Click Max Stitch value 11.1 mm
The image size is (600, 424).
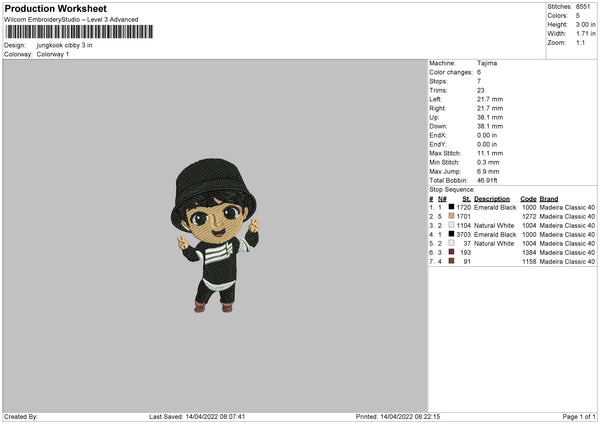[x=490, y=153]
